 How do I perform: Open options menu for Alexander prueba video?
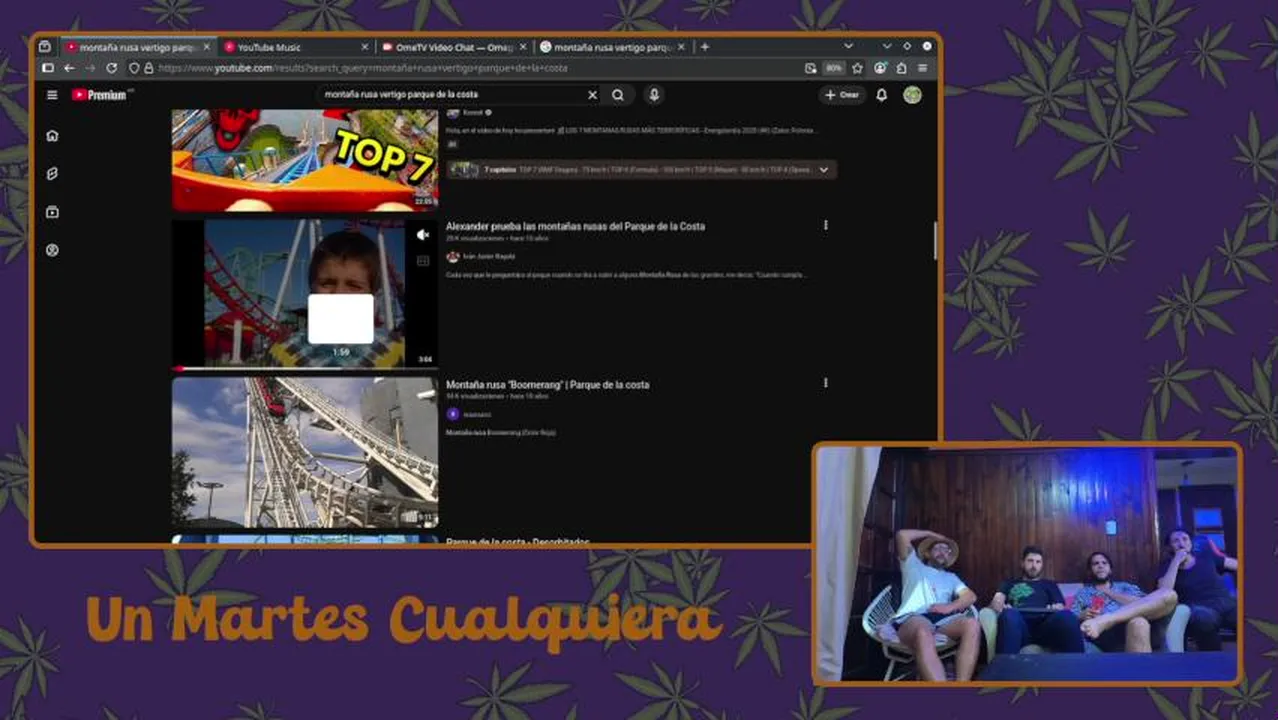pos(825,225)
